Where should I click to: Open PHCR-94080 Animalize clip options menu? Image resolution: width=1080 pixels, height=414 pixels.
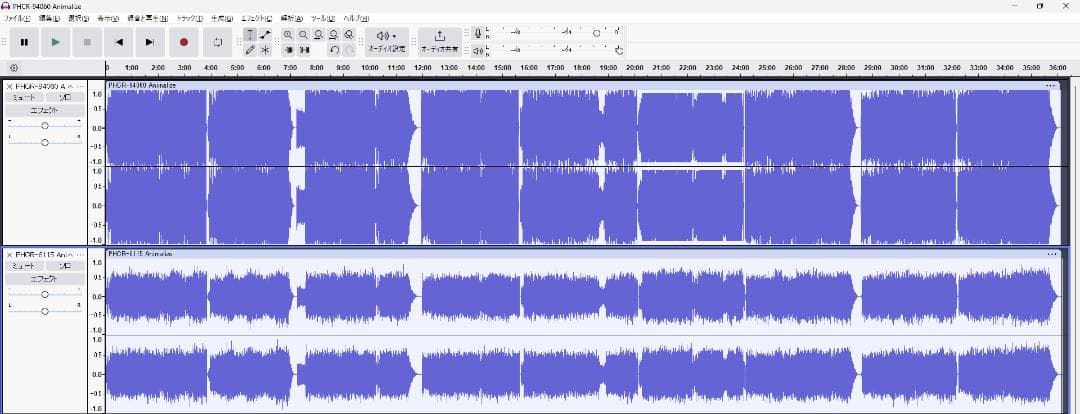tap(1050, 85)
